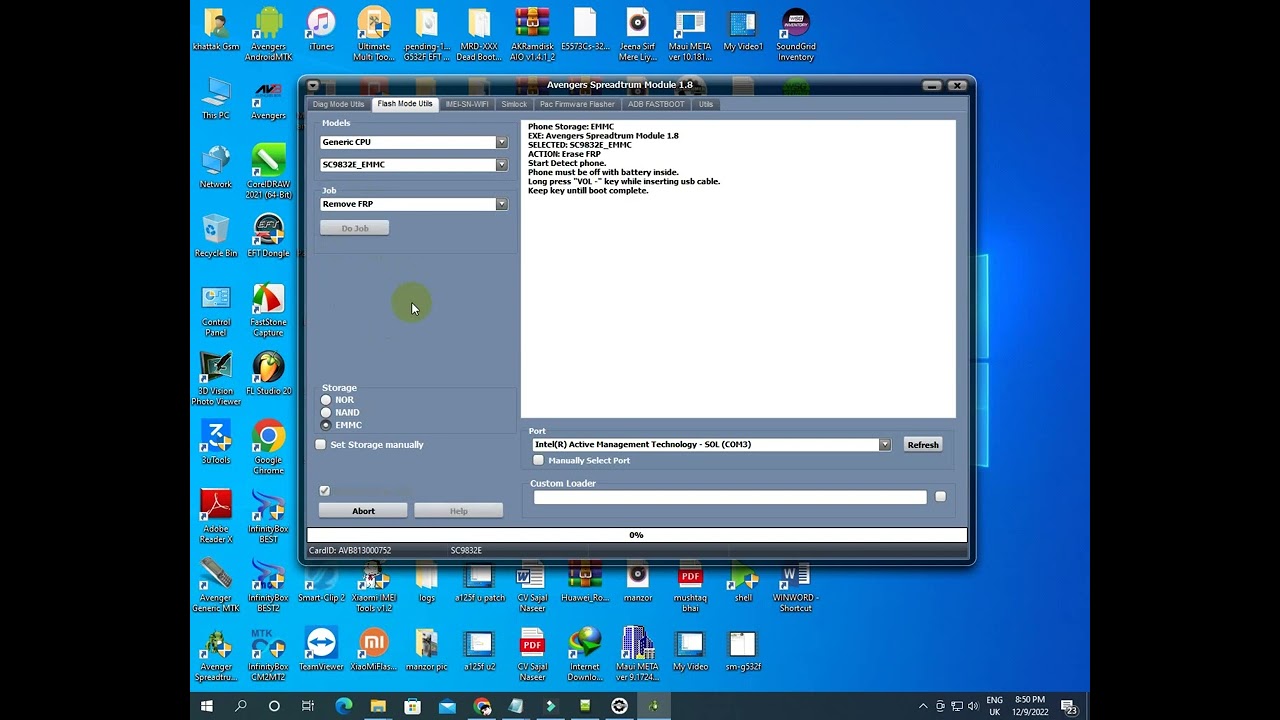Click the 0% progress bar
Viewport: 1280px width, 720px height.
coord(637,535)
